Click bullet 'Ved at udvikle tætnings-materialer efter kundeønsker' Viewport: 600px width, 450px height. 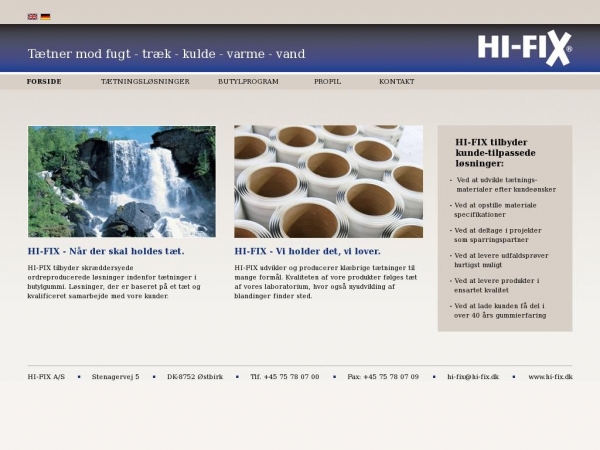503,184
